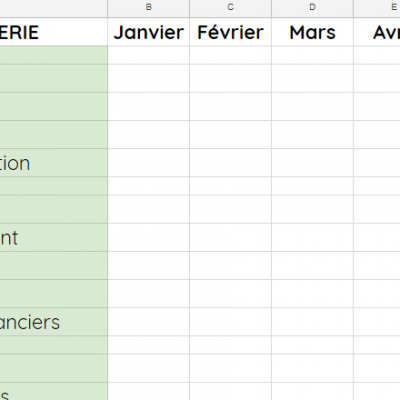Select the empty cell directly below Janvier

[x=149, y=55]
